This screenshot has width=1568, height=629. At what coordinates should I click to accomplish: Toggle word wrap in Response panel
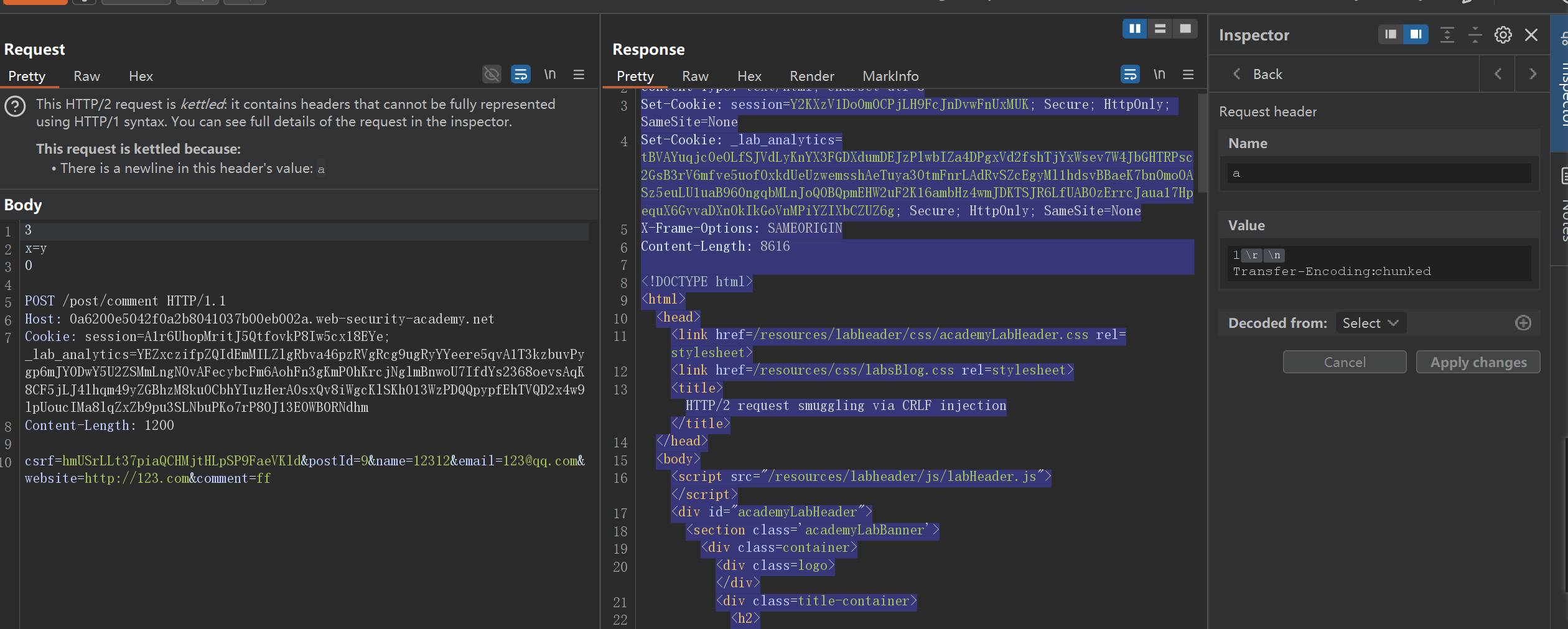click(x=1130, y=75)
